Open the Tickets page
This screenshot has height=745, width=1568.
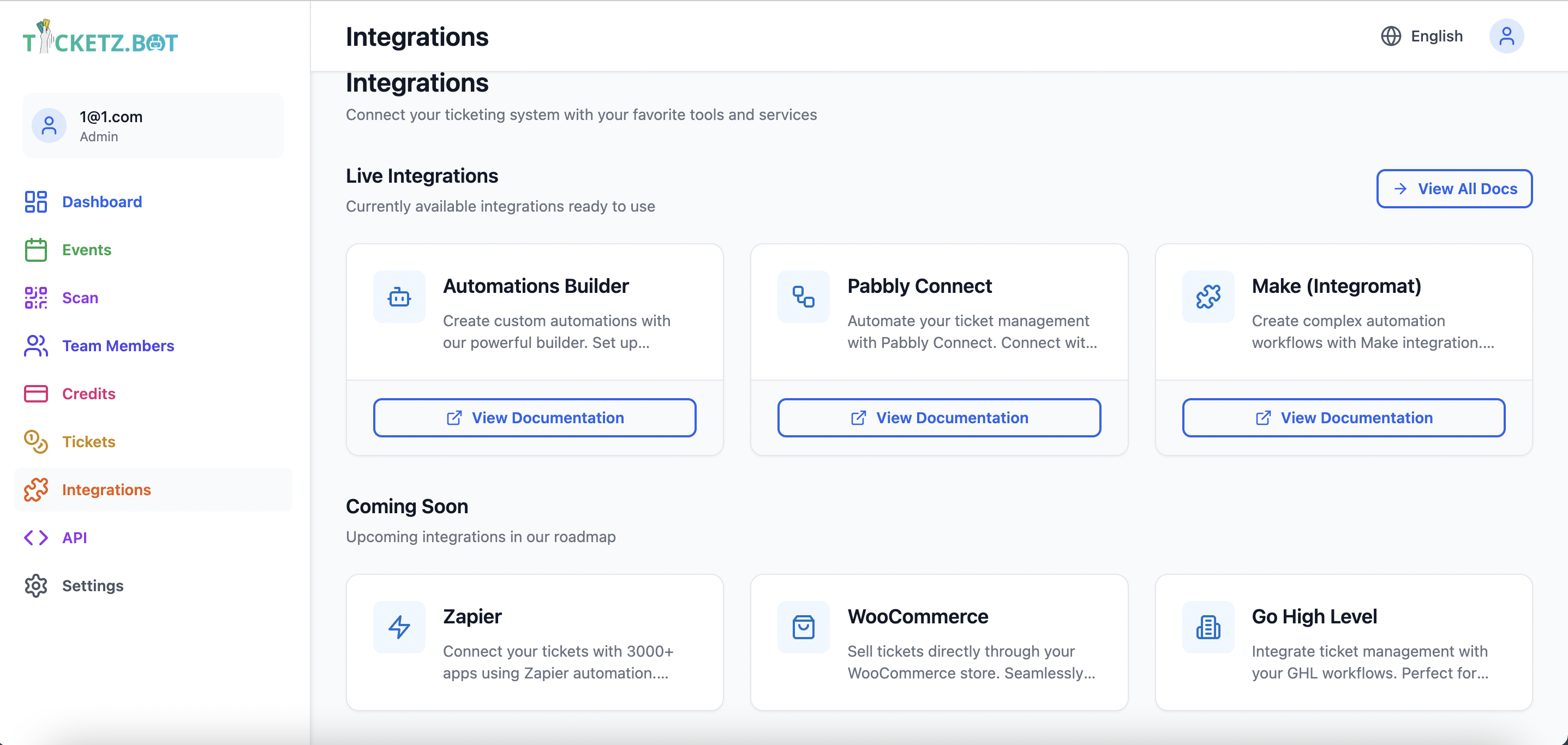pyautogui.click(x=153, y=442)
